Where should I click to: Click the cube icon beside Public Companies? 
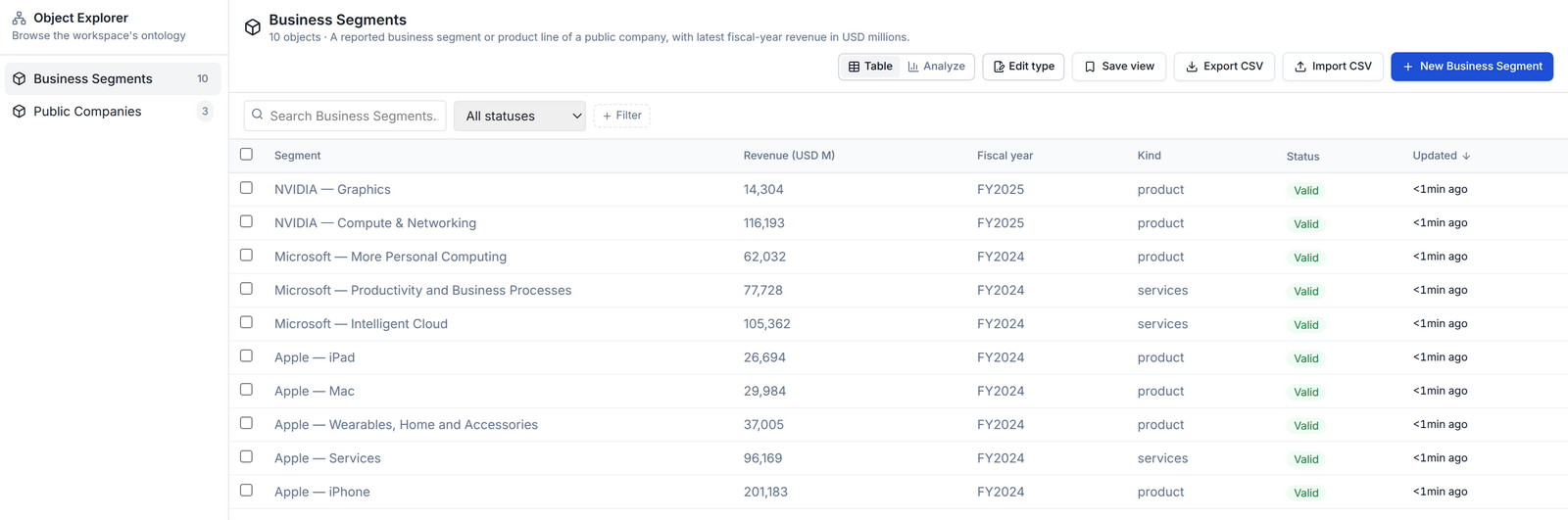[19, 112]
